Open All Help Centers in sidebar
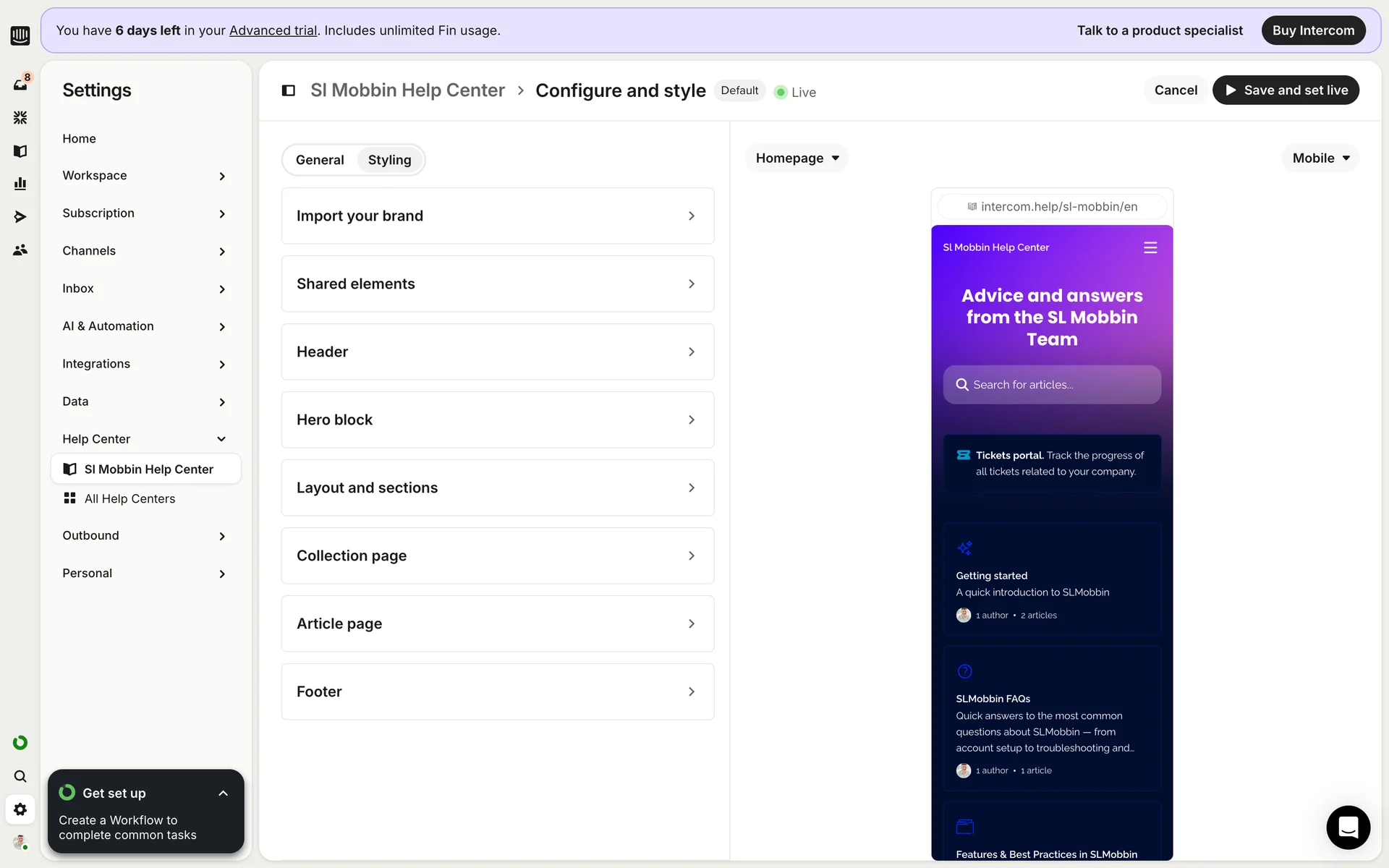1389x868 pixels. point(129,498)
